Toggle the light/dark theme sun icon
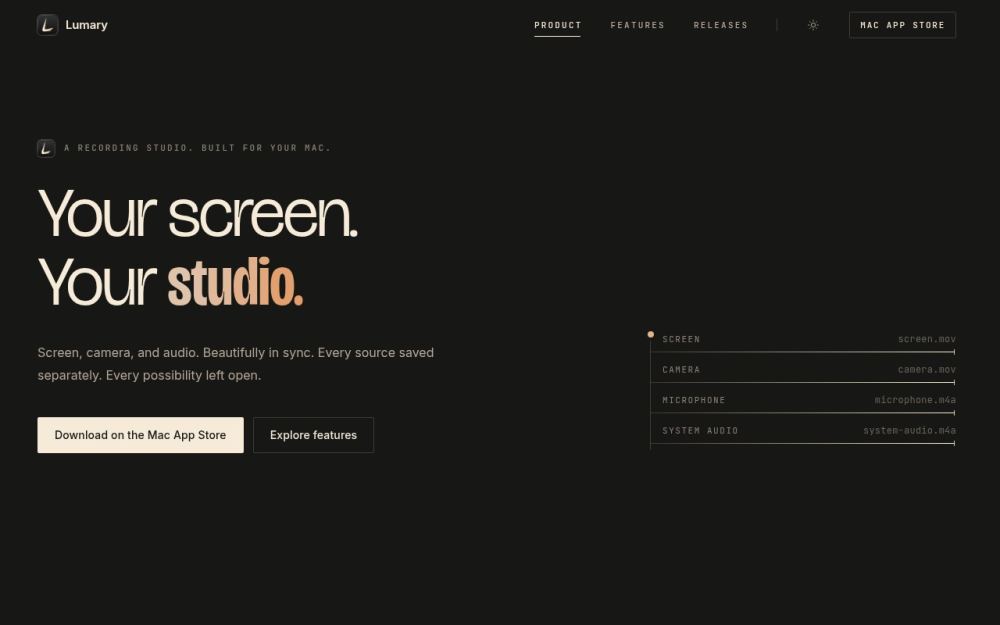1000x625 pixels. click(813, 25)
